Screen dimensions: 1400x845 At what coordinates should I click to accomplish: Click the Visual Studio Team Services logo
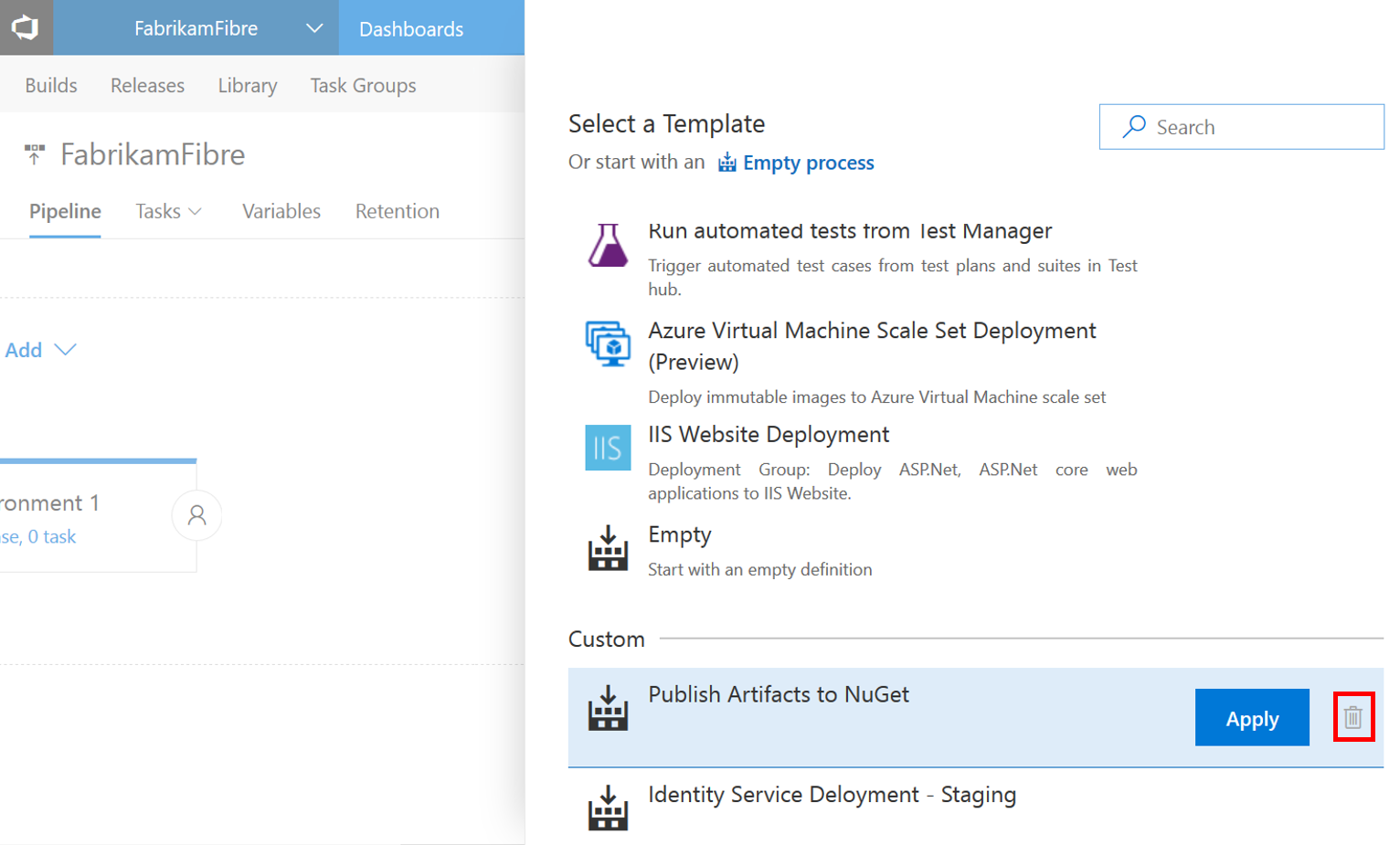(26, 27)
